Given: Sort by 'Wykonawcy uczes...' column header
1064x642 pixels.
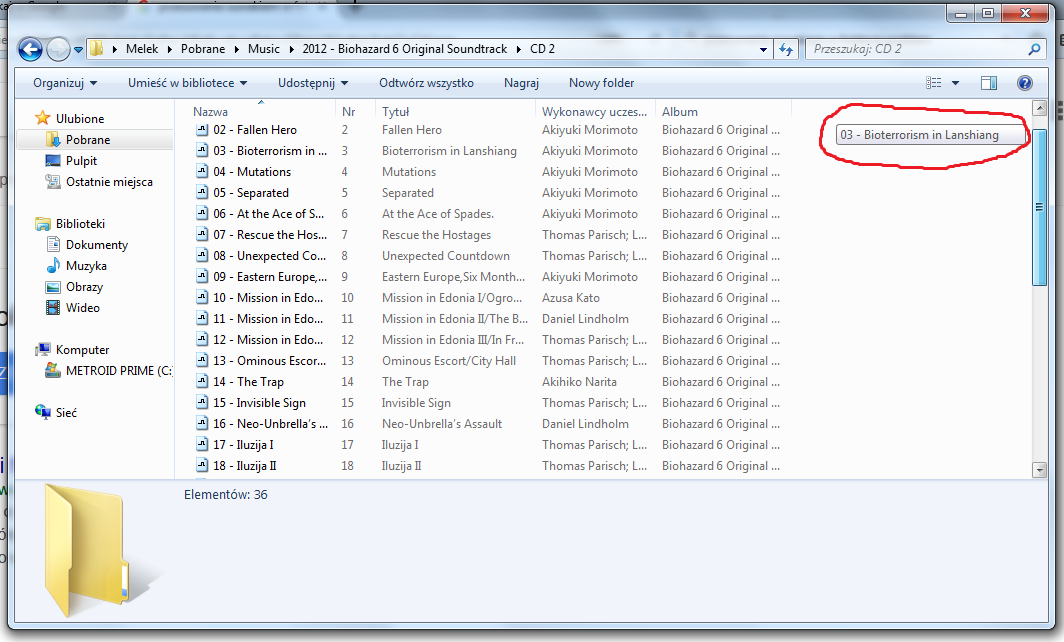Looking at the screenshot, I should click(594, 112).
